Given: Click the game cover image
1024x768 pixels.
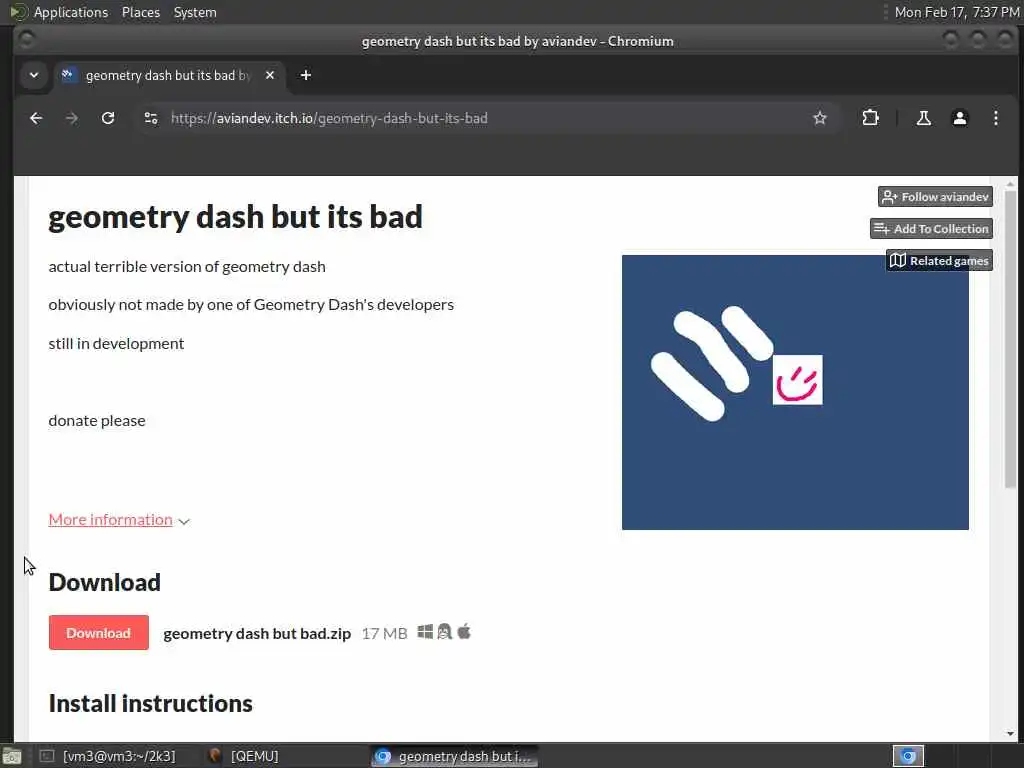Looking at the screenshot, I should [795, 392].
